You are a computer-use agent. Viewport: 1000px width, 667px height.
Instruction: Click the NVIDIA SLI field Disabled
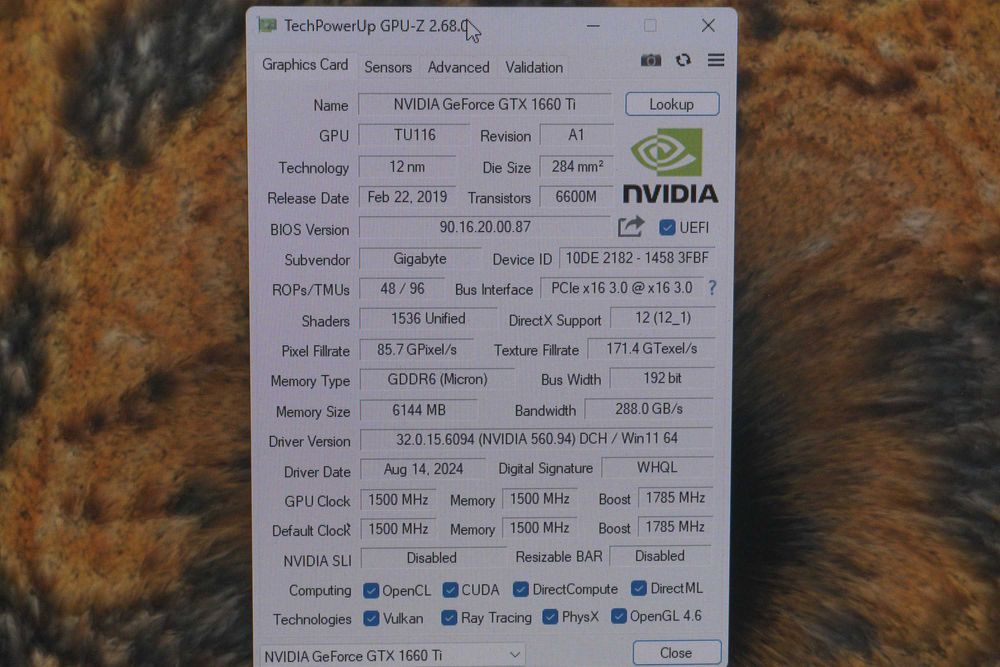[432, 558]
